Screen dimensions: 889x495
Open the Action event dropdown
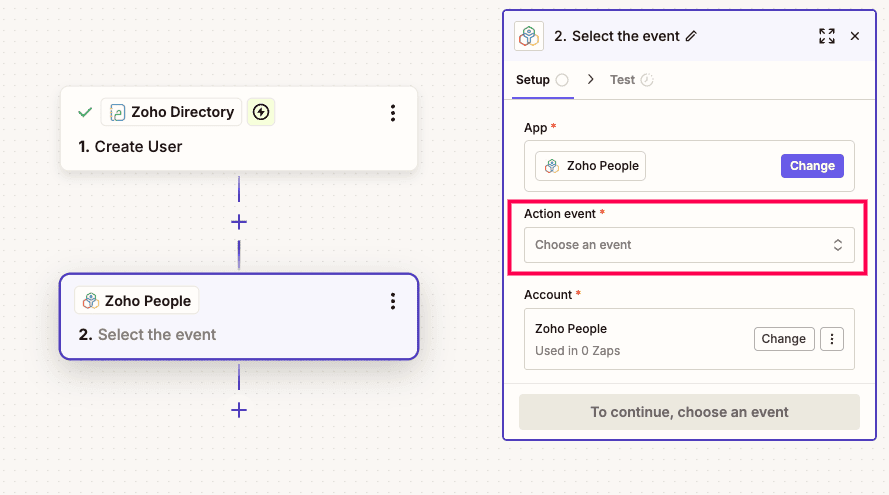pos(689,245)
